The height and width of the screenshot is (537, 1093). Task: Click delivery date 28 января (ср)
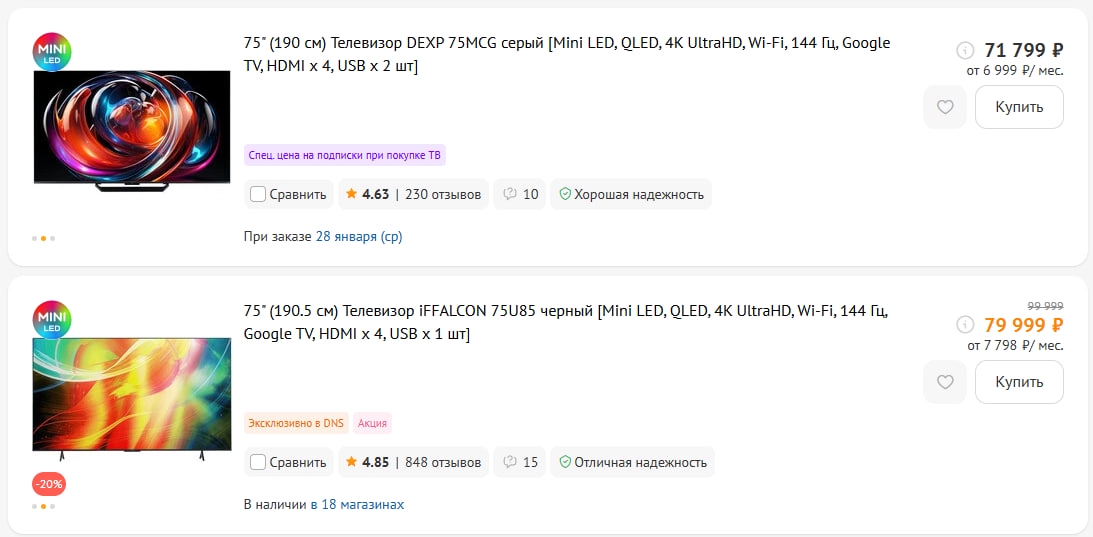tap(359, 236)
